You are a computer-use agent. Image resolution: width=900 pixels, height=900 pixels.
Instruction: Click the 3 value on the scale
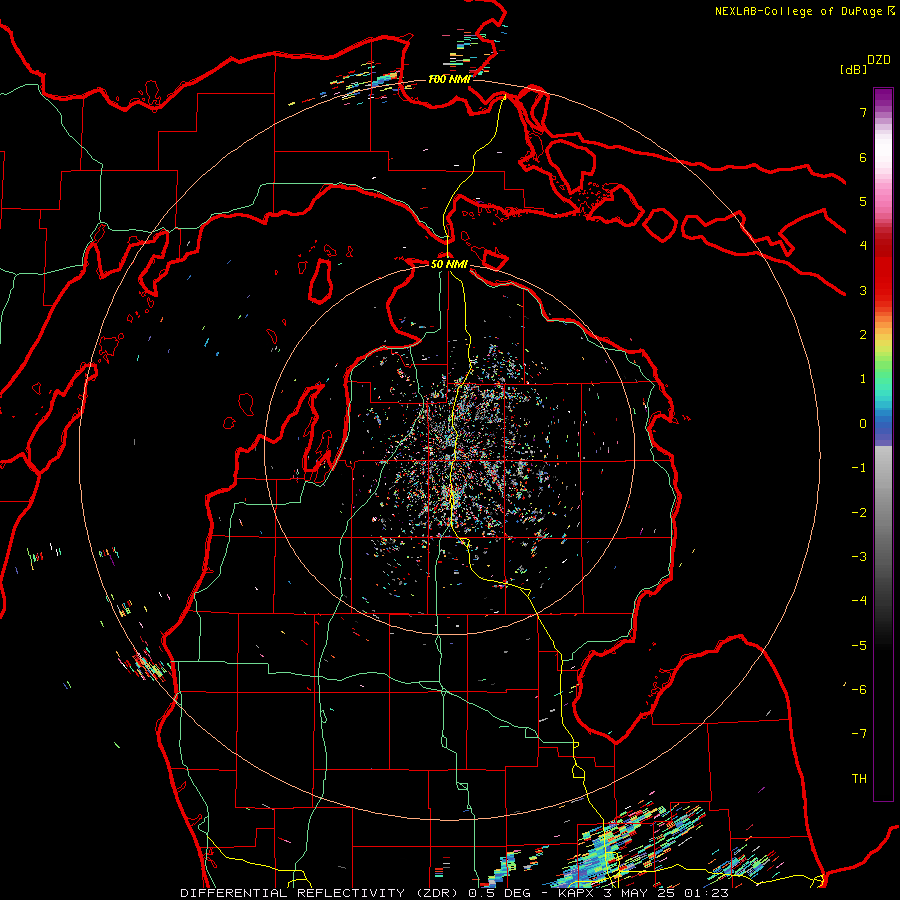[863, 290]
